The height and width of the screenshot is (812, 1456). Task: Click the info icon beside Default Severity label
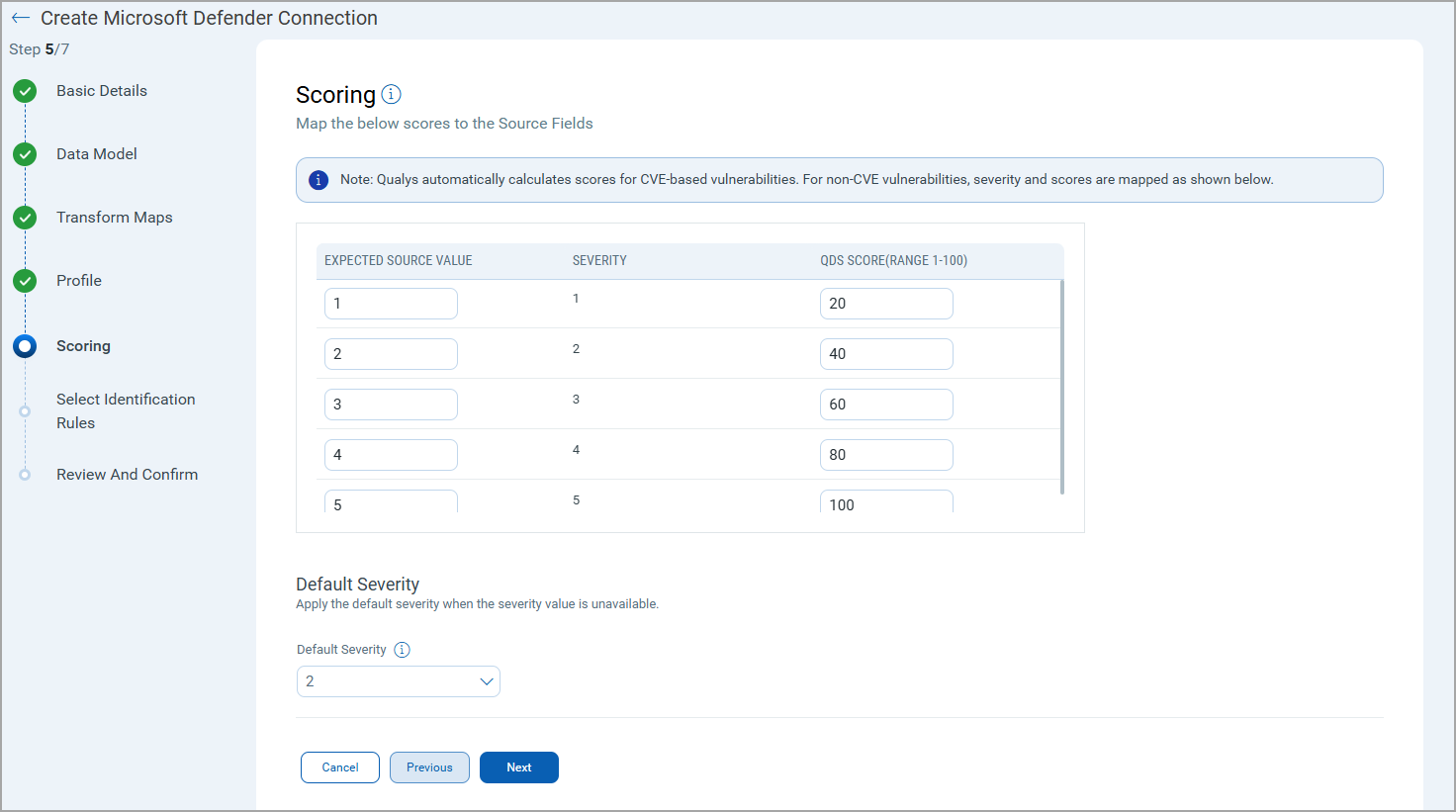402,650
